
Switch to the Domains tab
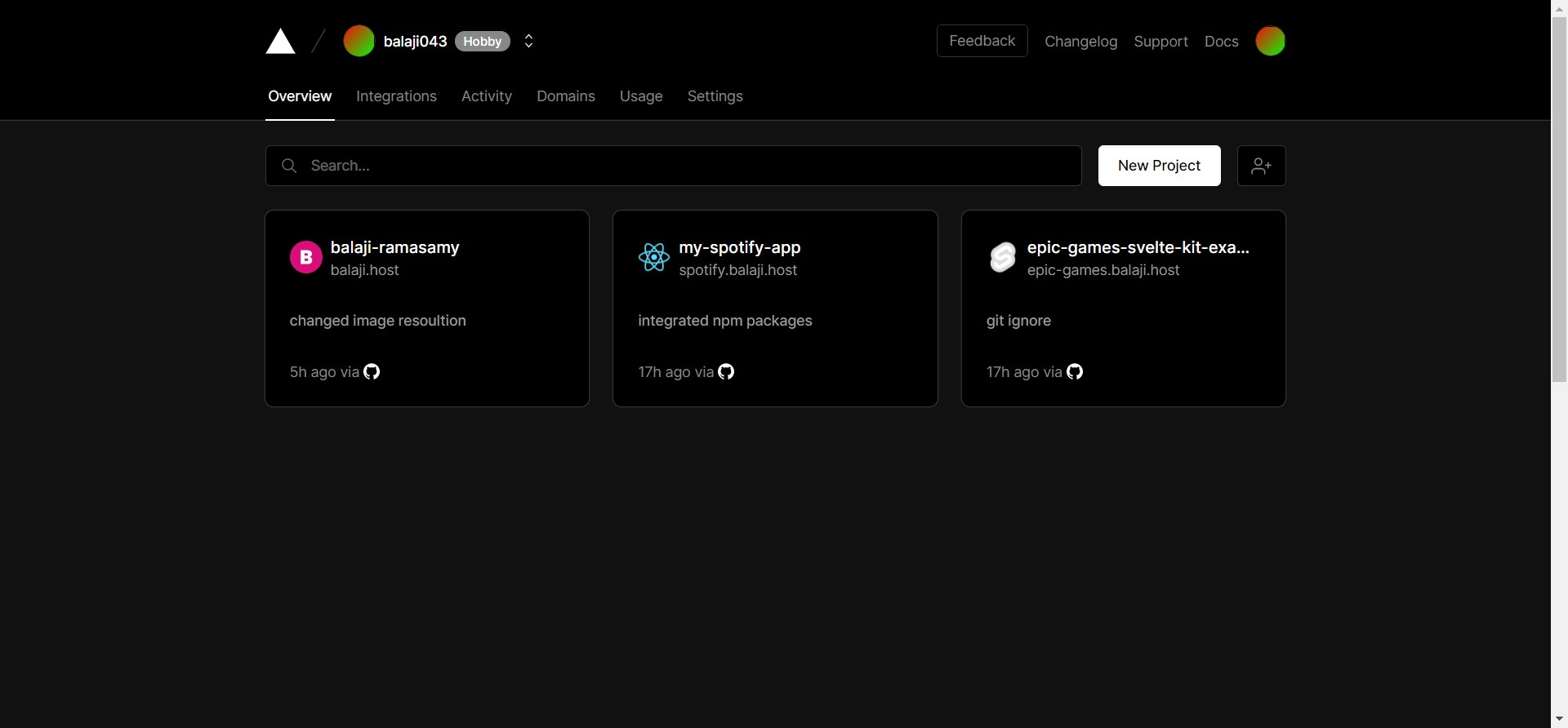pos(566,96)
